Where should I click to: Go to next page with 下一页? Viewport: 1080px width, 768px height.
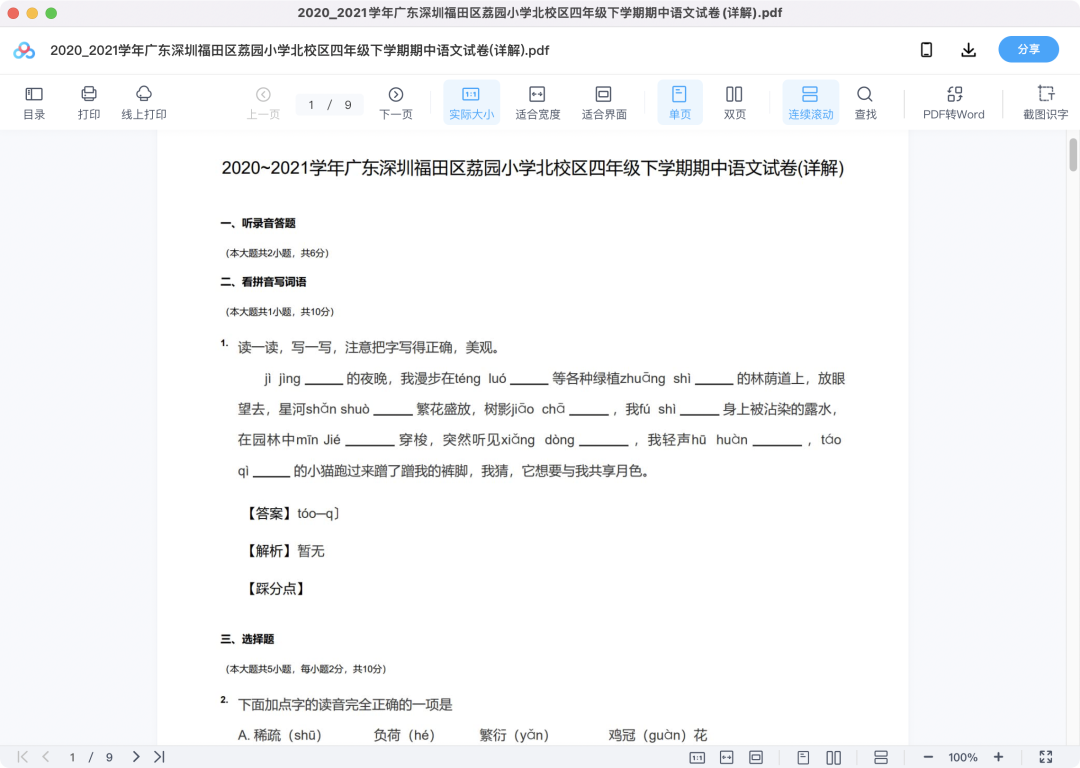tap(395, 103)
